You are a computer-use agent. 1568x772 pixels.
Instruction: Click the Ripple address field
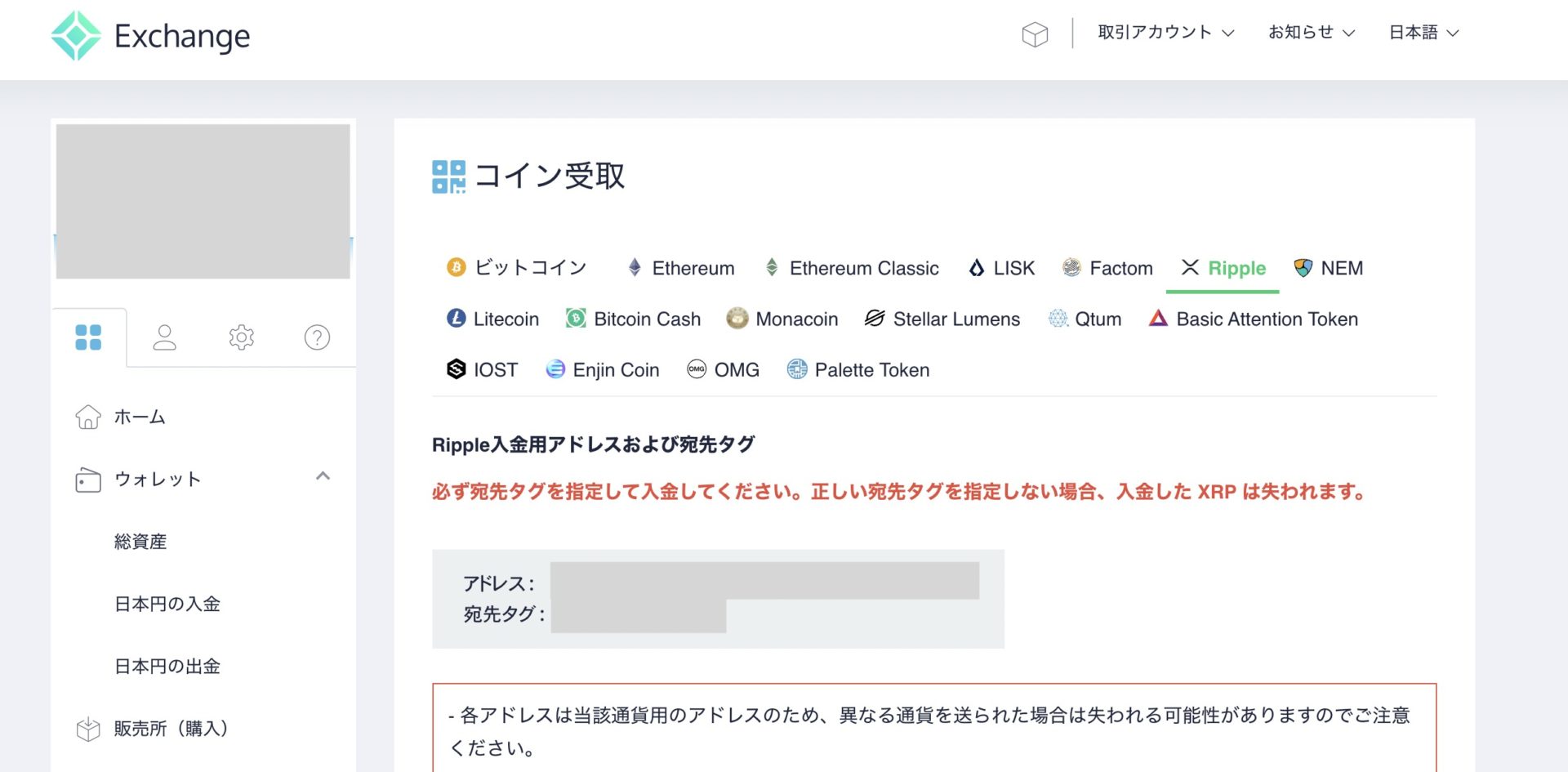pyautogui.click(x=764, y=581)
